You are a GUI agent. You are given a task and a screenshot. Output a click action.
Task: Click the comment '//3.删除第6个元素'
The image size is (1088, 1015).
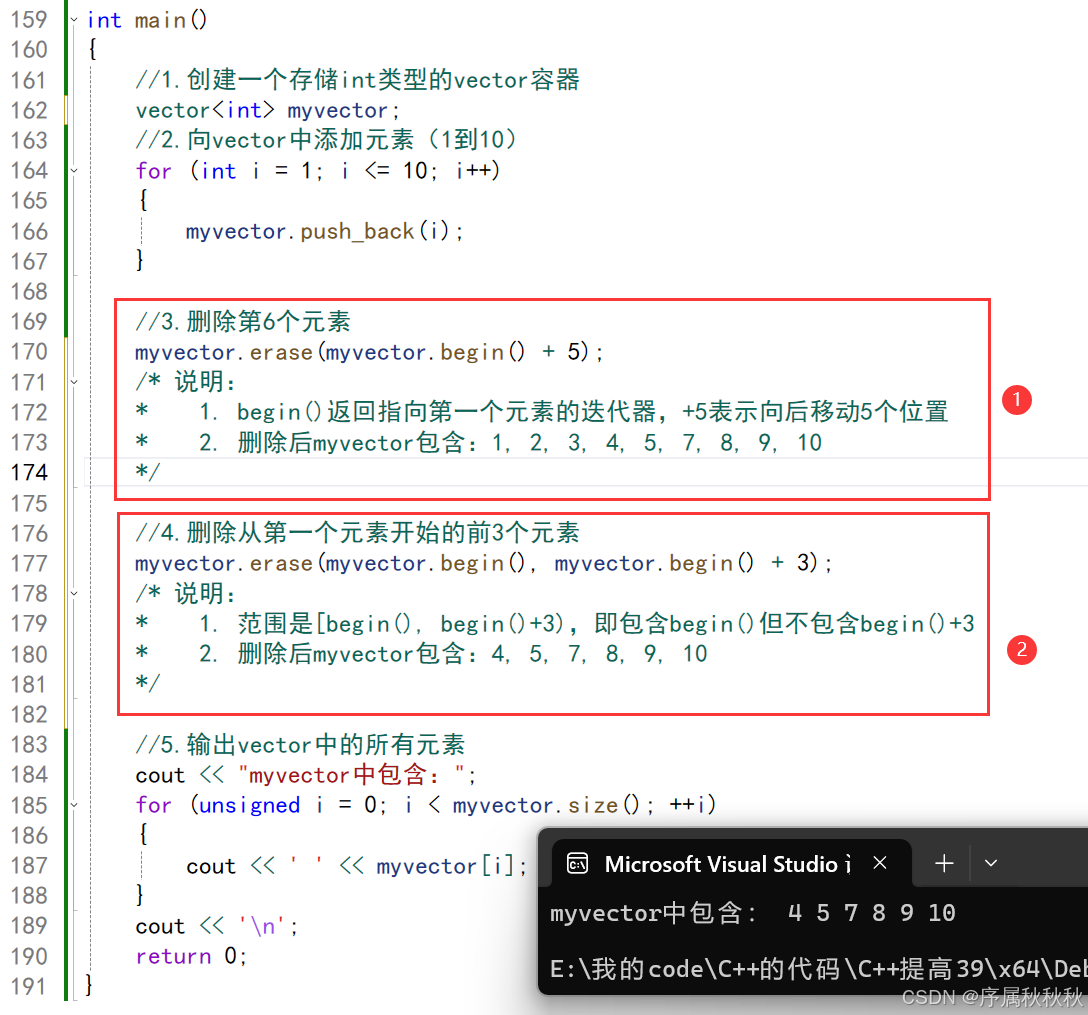(x=243, y=321)
